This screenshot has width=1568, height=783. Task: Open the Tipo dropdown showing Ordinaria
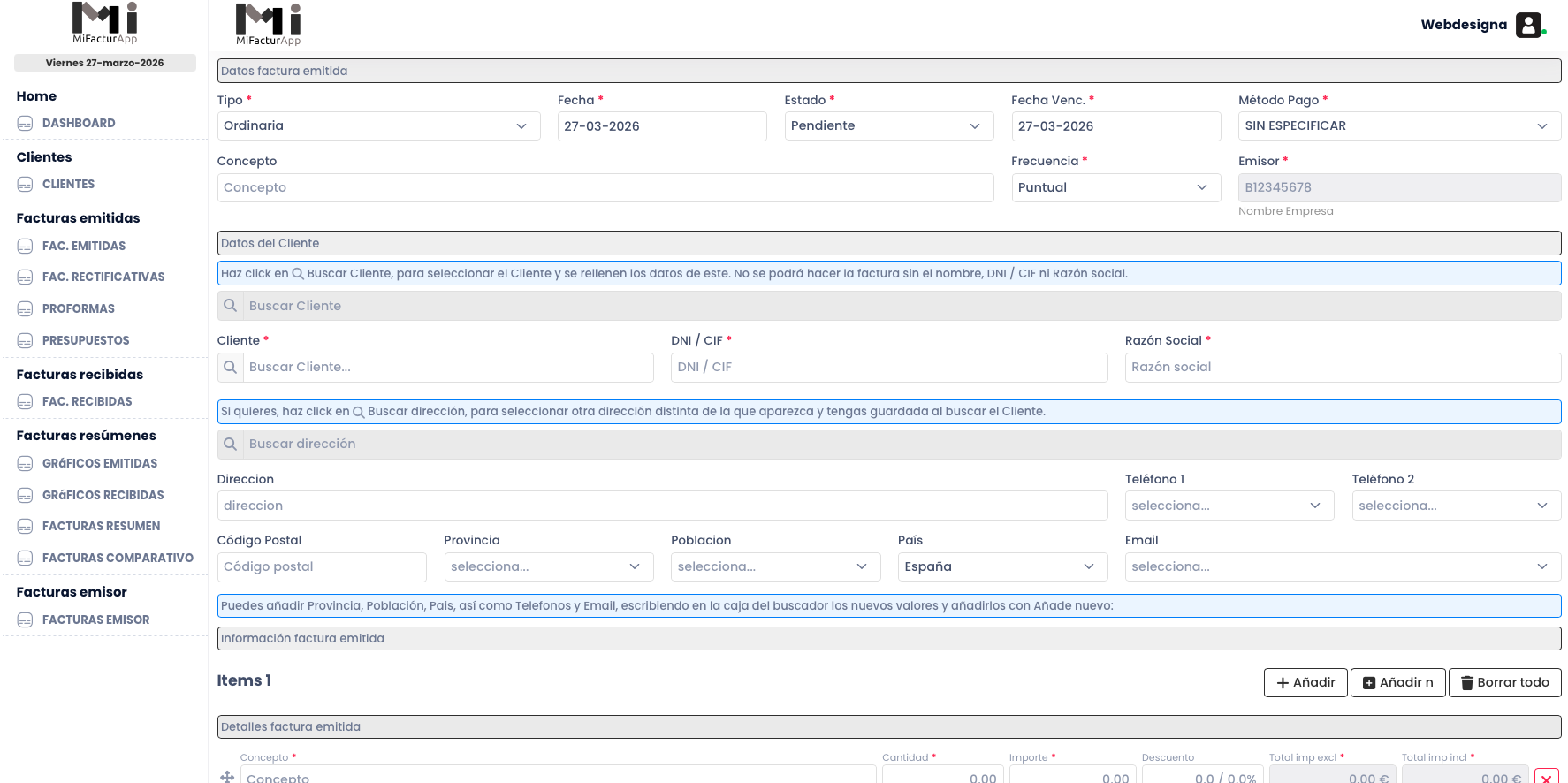pyautogui.click(x=378, y=126)
